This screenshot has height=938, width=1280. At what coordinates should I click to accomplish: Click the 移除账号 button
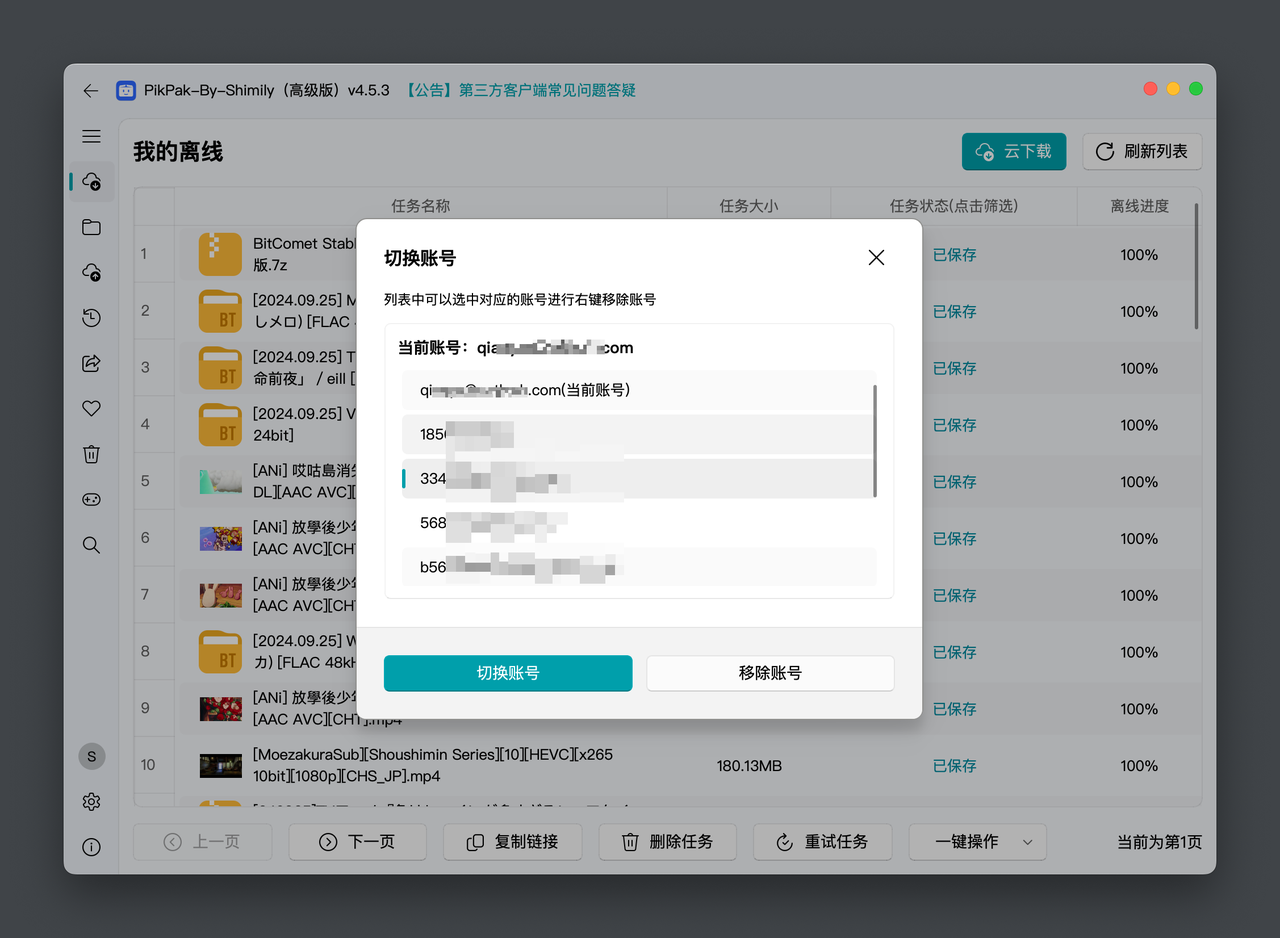point(770,673)
